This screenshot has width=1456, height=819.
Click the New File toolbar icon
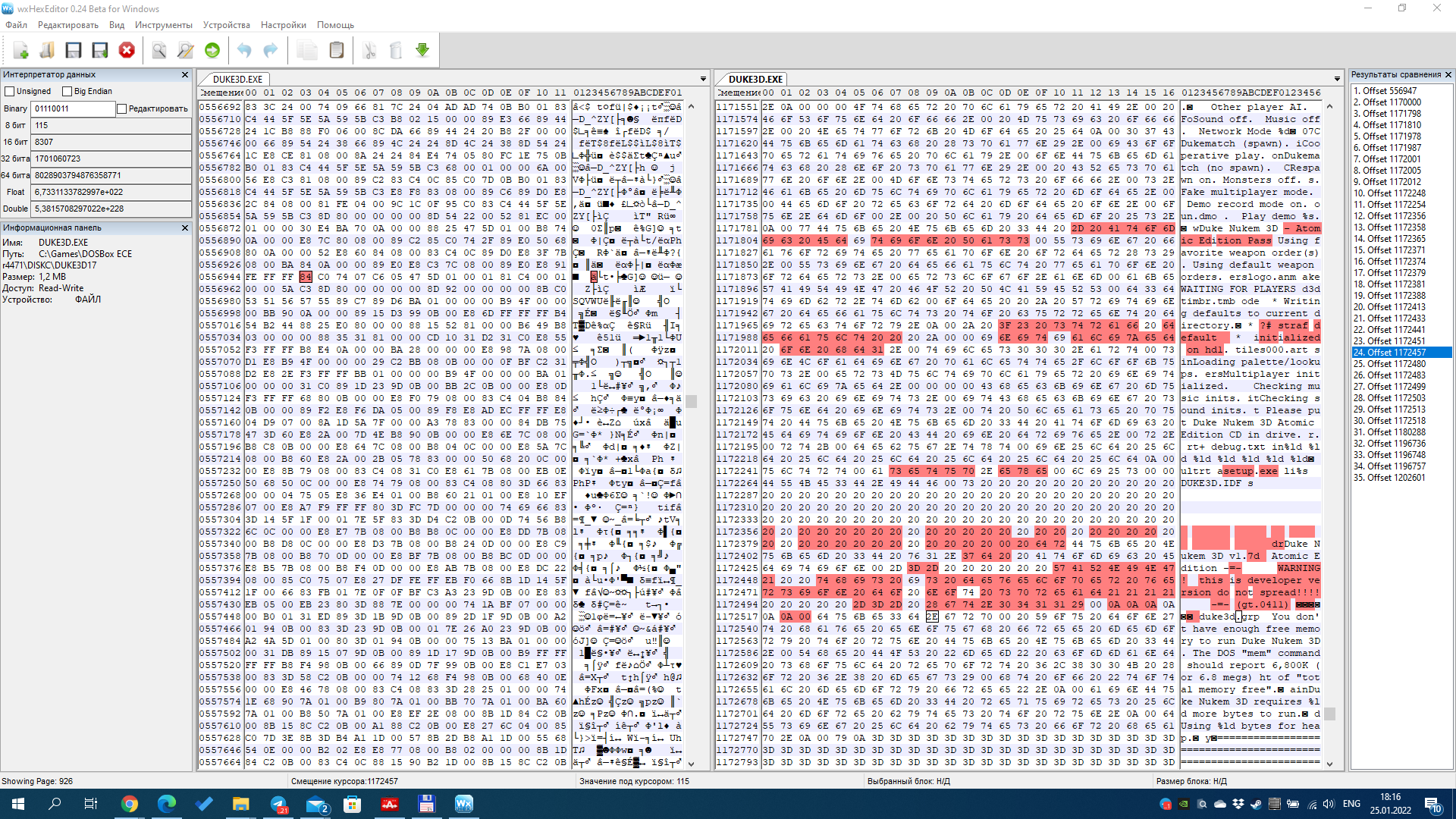point(20,51)
